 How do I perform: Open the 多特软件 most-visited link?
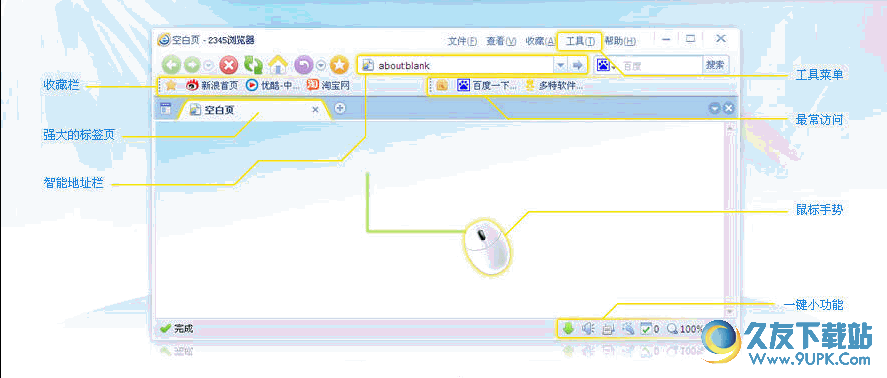(x=553, y=85)
